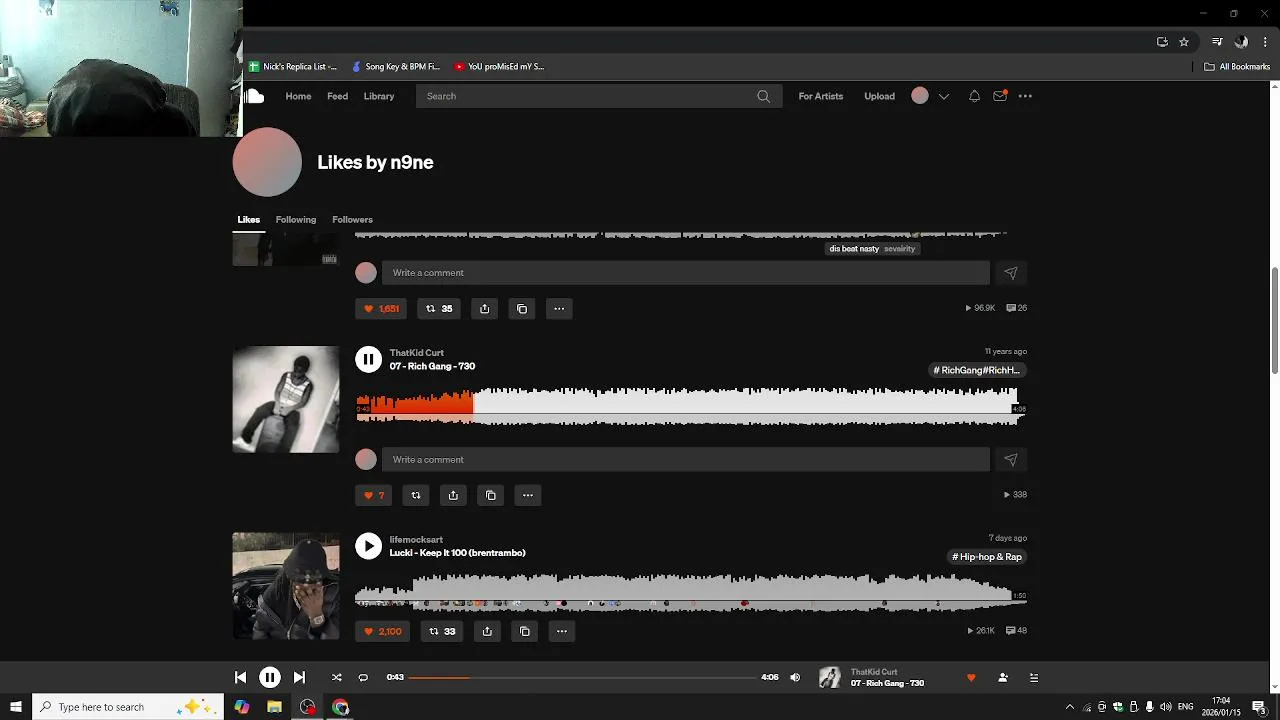
Task: Click the Upload link
Action: coord(880,96)
